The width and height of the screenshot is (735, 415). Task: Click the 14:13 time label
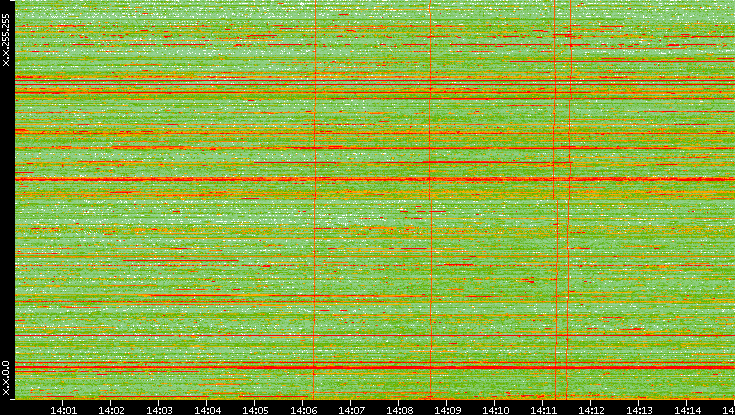(639, 410)
